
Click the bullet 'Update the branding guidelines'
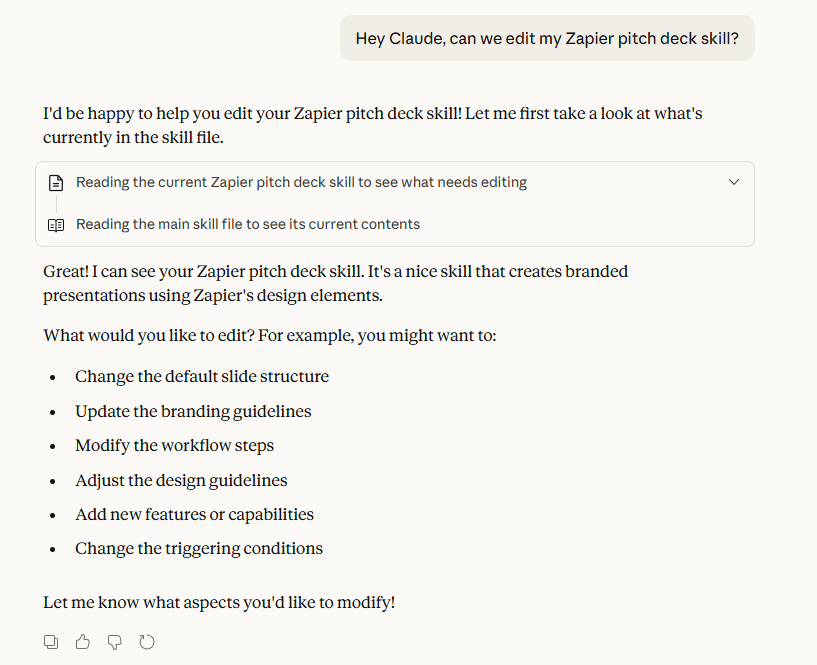192,411
